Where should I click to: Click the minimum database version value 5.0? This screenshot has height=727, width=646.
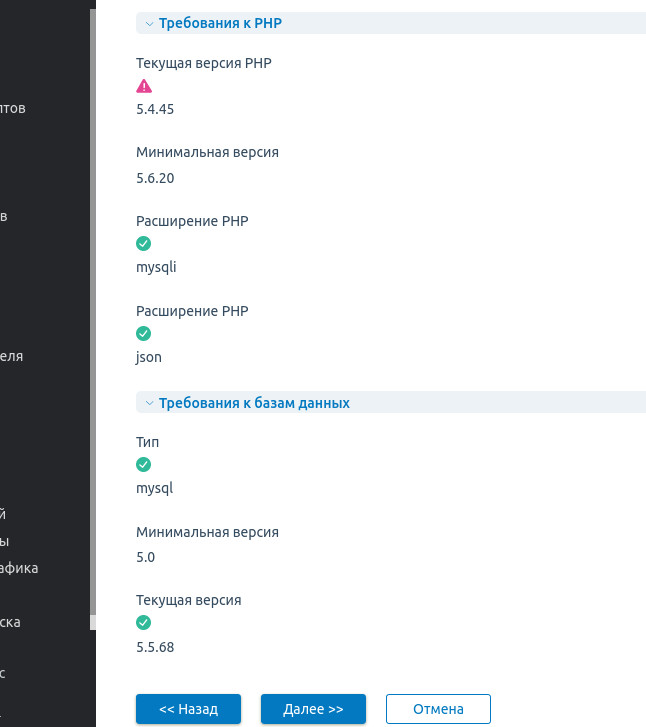(x=146, y=557)
